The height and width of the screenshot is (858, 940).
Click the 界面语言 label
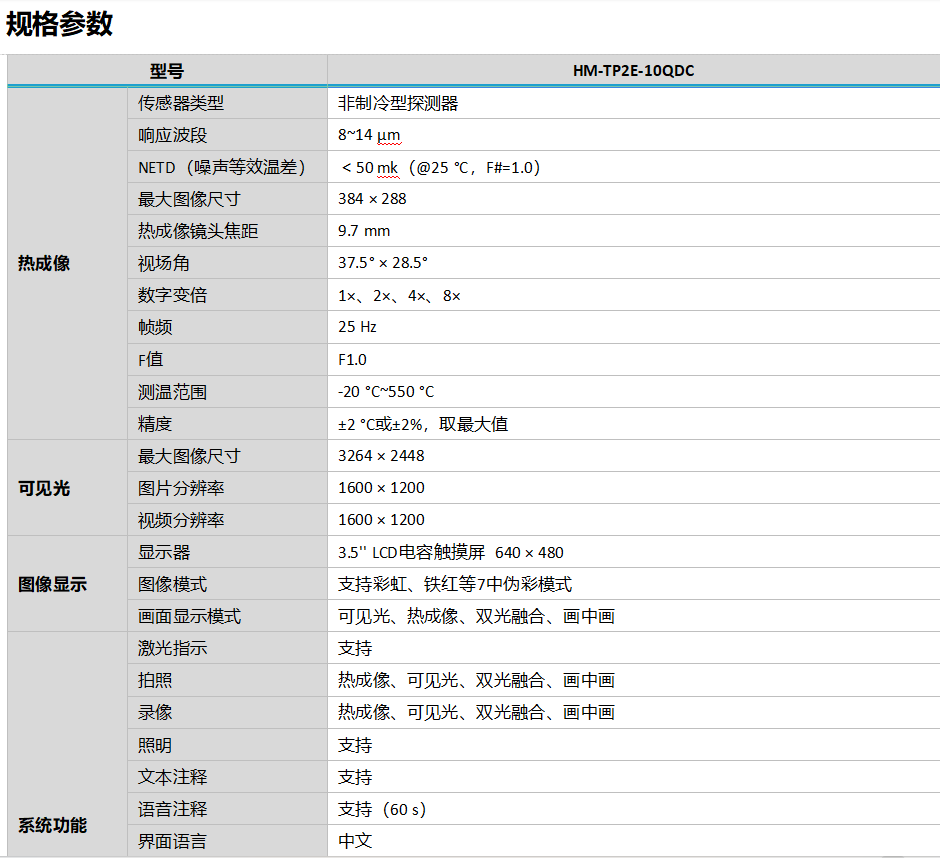click(173, 841)
